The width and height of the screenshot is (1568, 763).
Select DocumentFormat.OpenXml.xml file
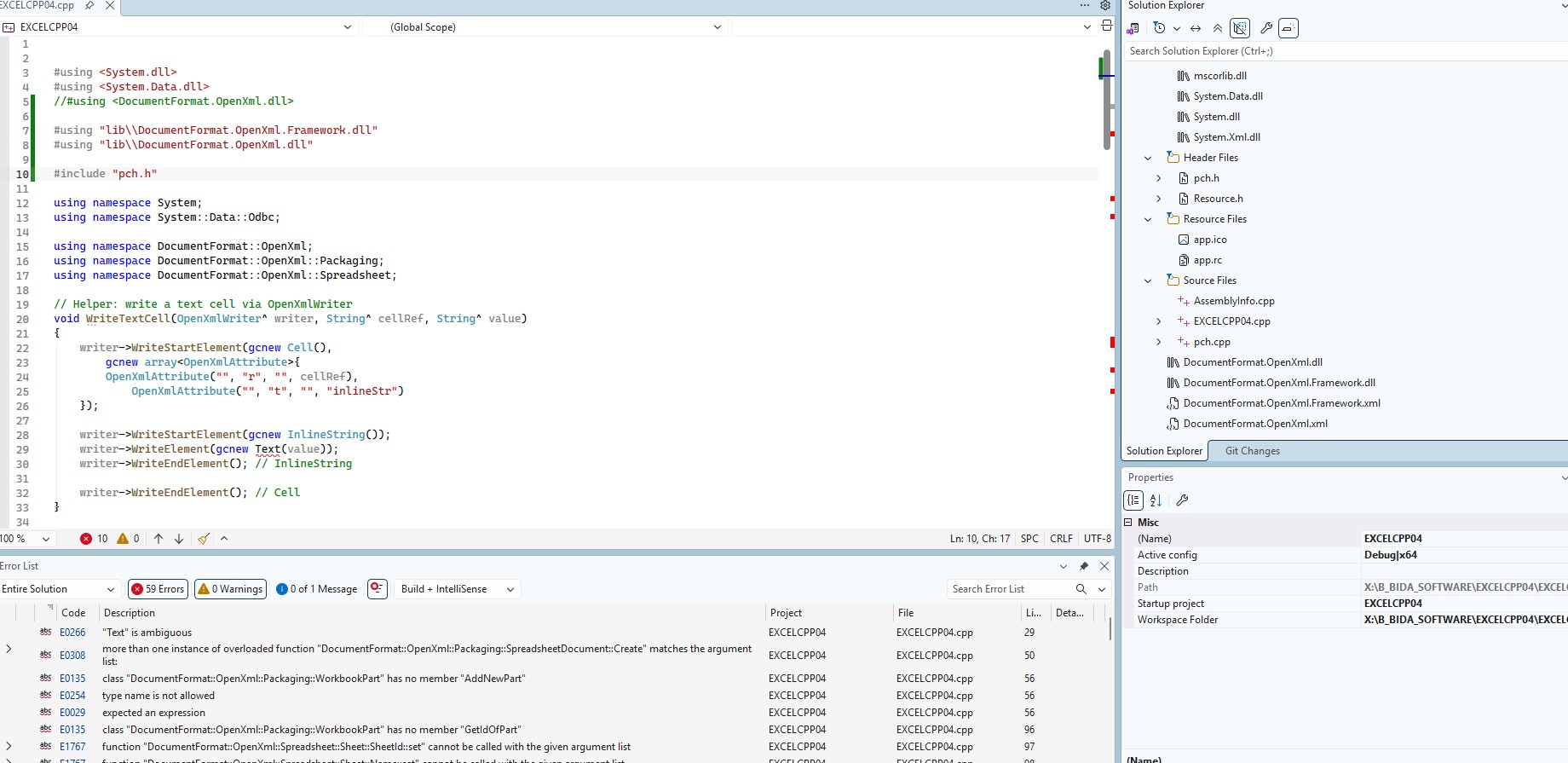point(1255,424)
